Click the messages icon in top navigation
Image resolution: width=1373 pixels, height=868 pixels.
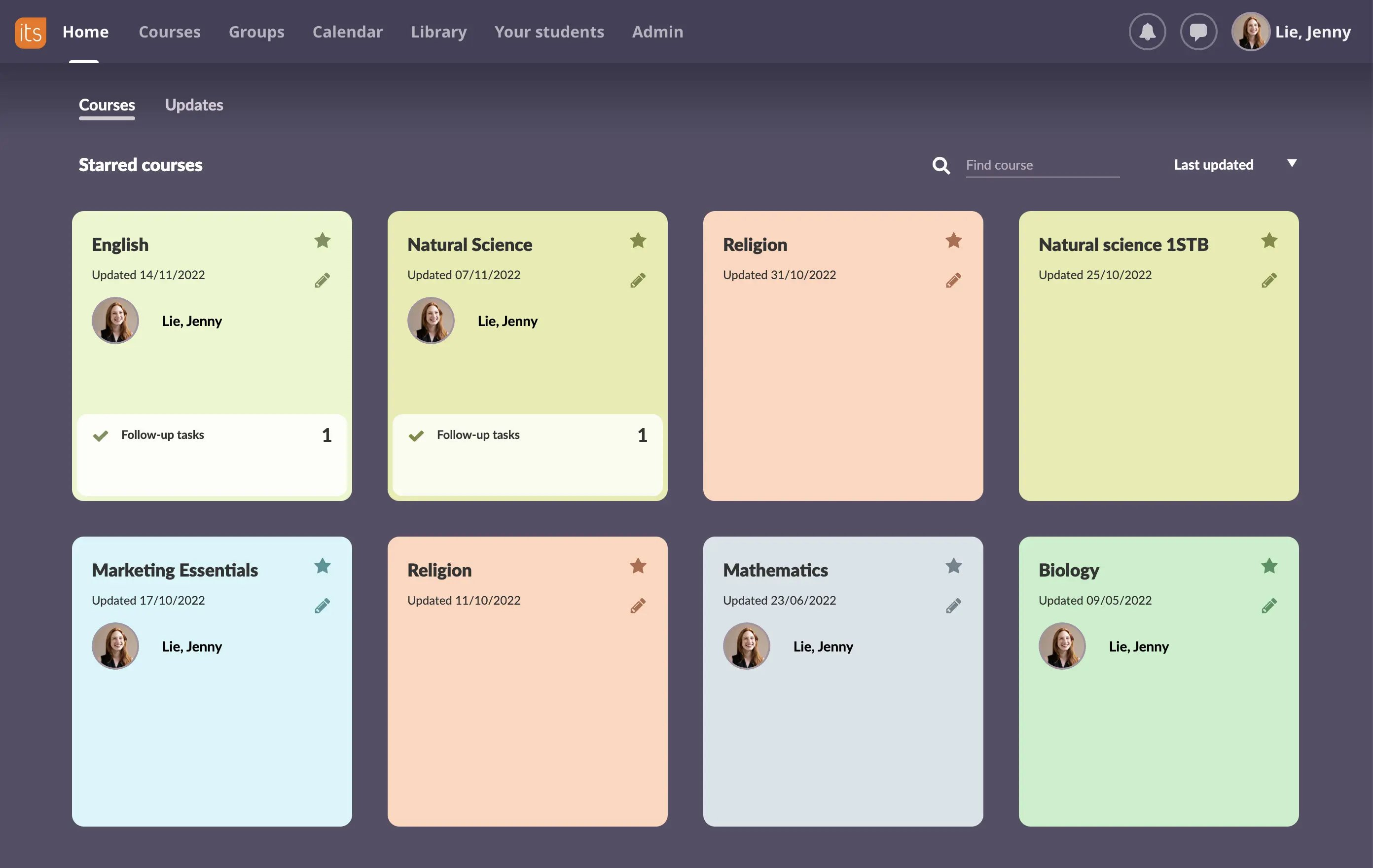[x=1199, y=31]
